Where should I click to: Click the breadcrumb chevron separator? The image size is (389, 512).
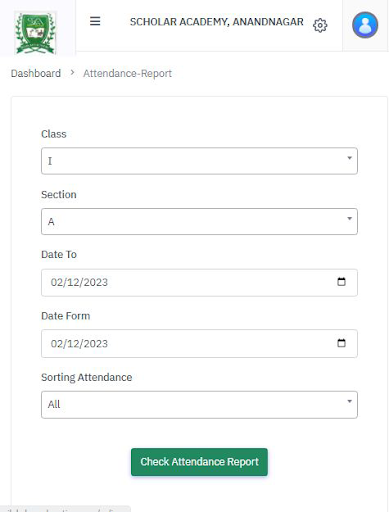pos(72,72)
